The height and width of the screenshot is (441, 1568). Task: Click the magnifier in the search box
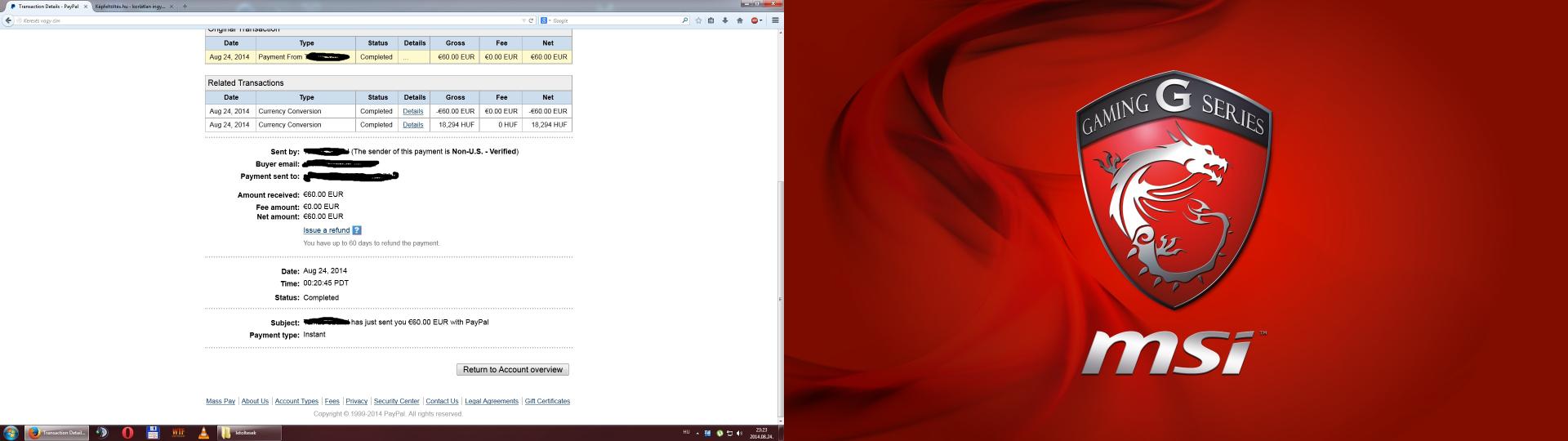click(x=684, y=20)
